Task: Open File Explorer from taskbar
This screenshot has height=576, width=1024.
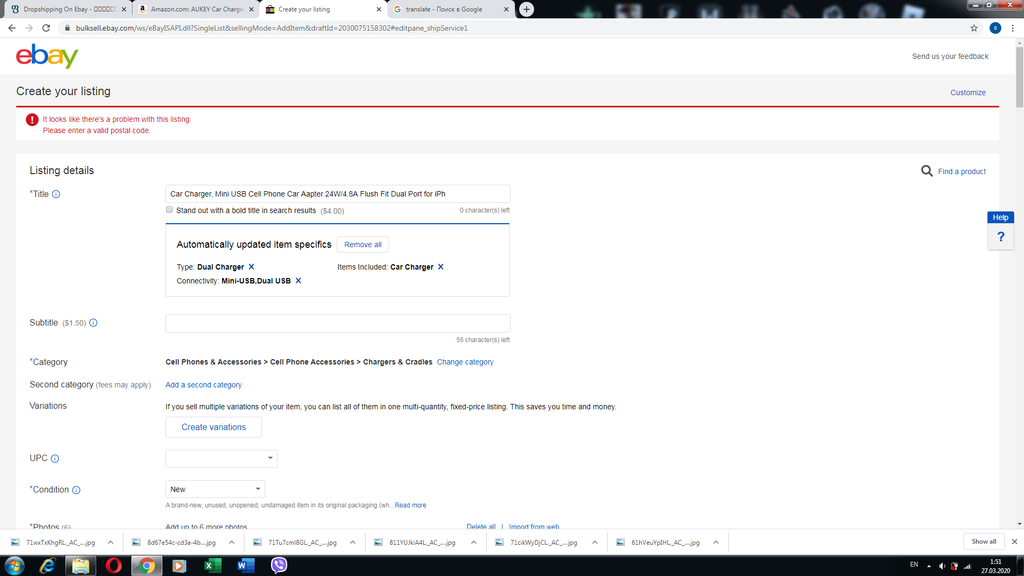Action: (80, 566)
